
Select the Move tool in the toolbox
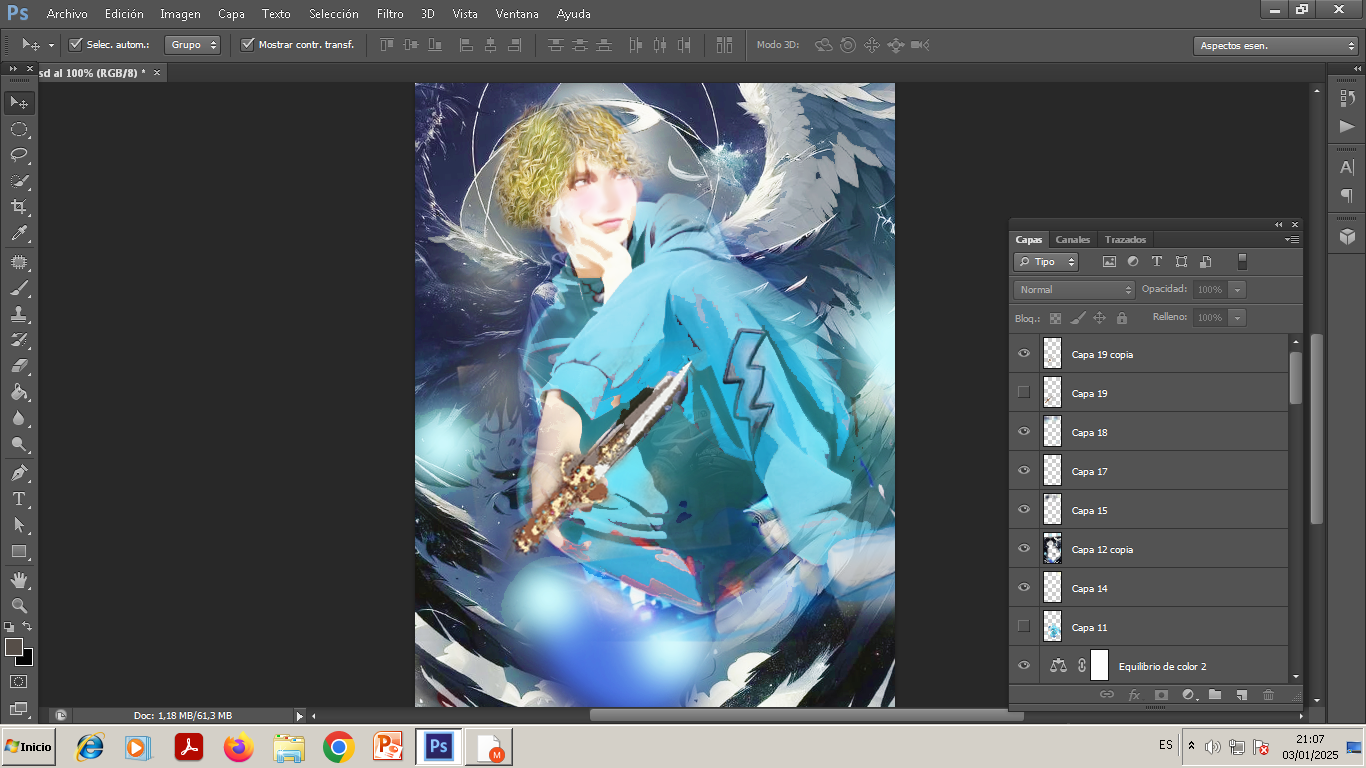[x=19, y=102]
